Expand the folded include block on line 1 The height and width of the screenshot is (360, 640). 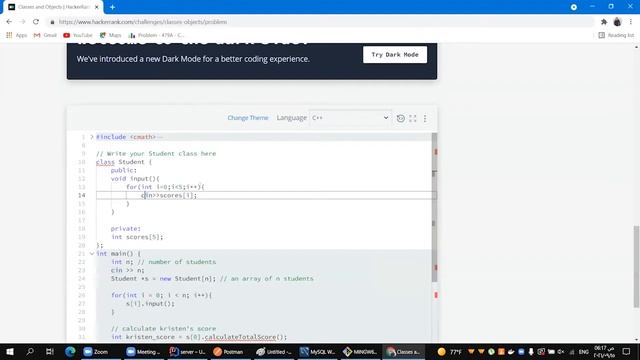click(x=92, y=137)
